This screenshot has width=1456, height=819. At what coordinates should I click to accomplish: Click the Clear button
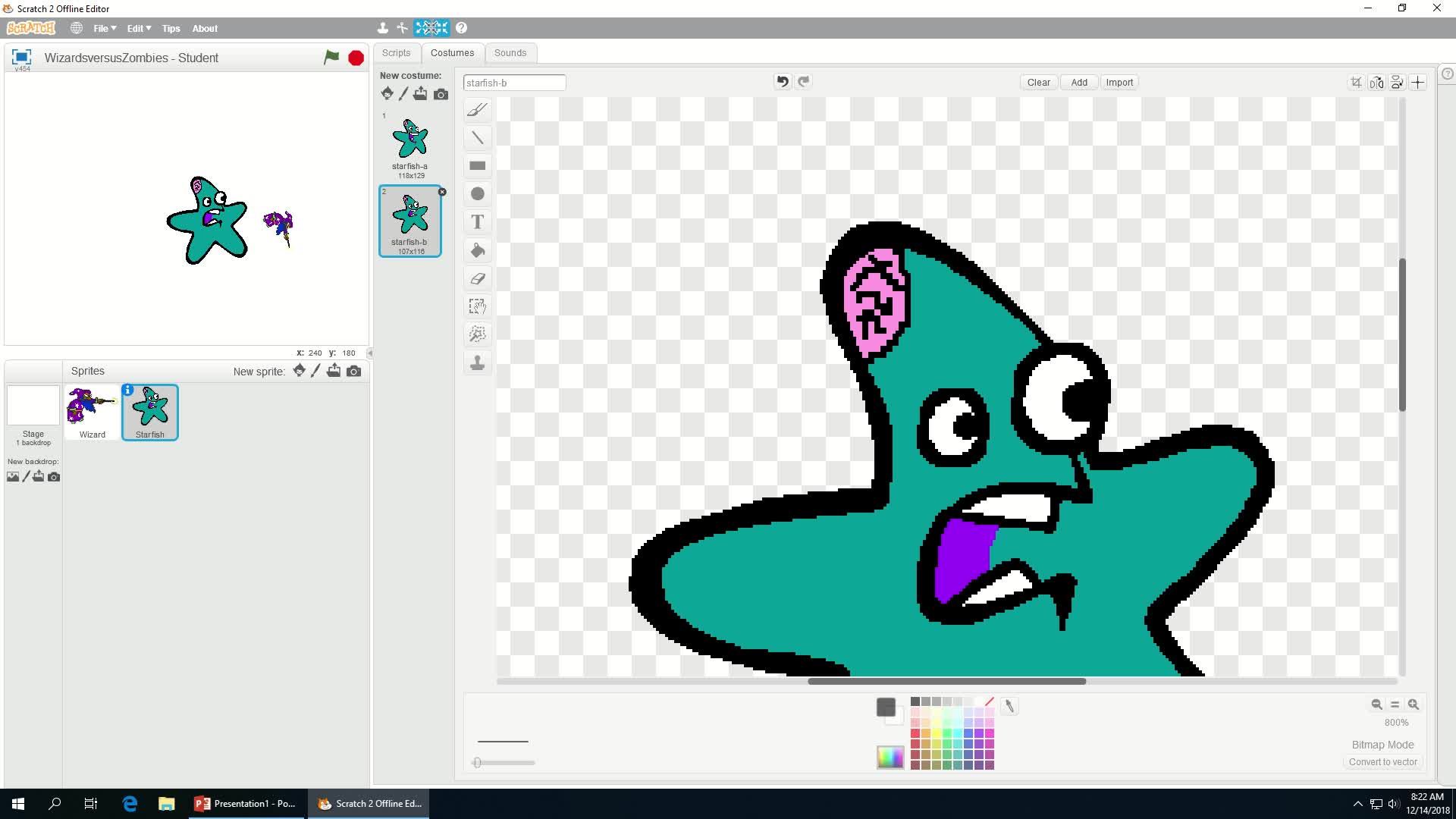point(1038,82)
